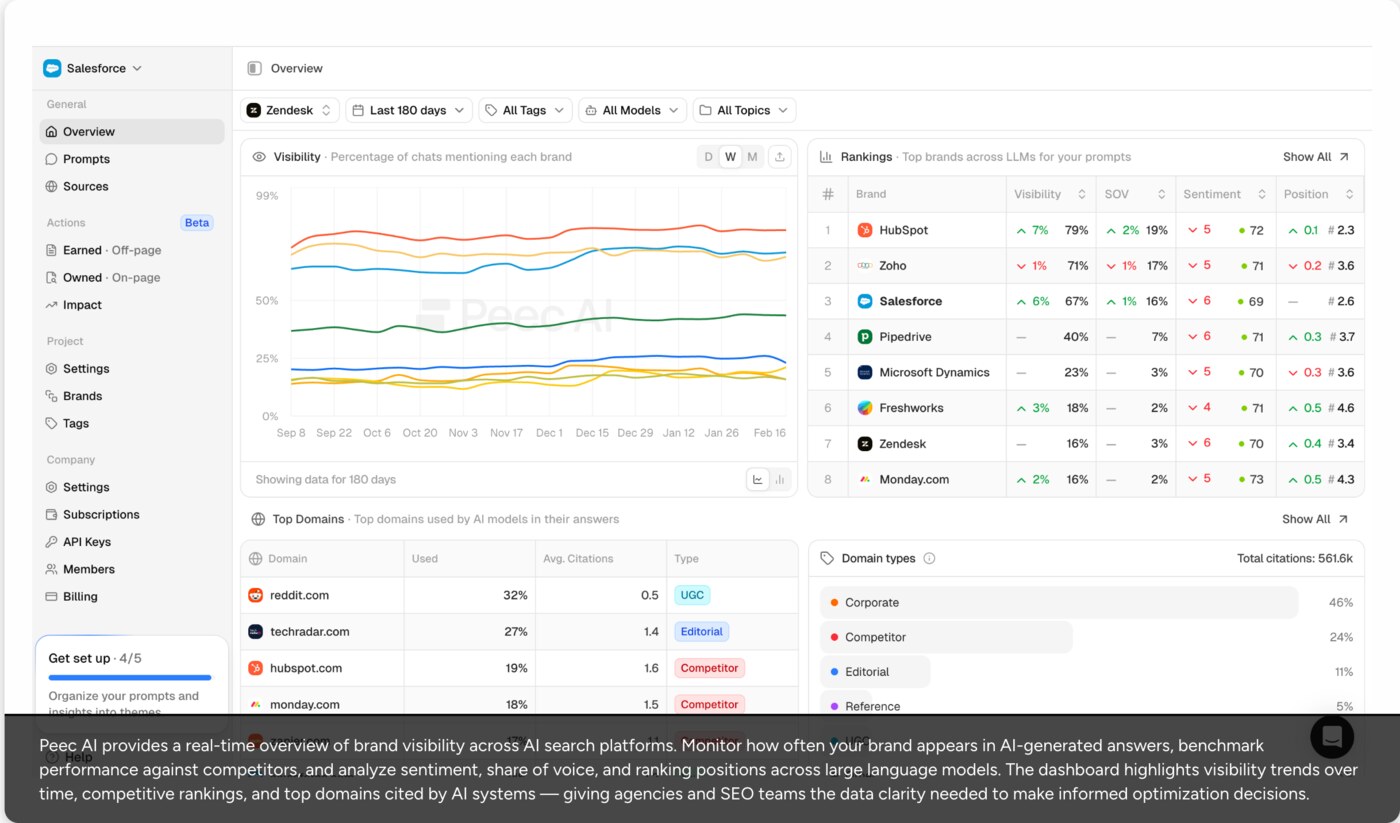Screen dimensions: 1400x823
Task: Click the Salesforce cloud logo in sidebar
Action: 52,68
